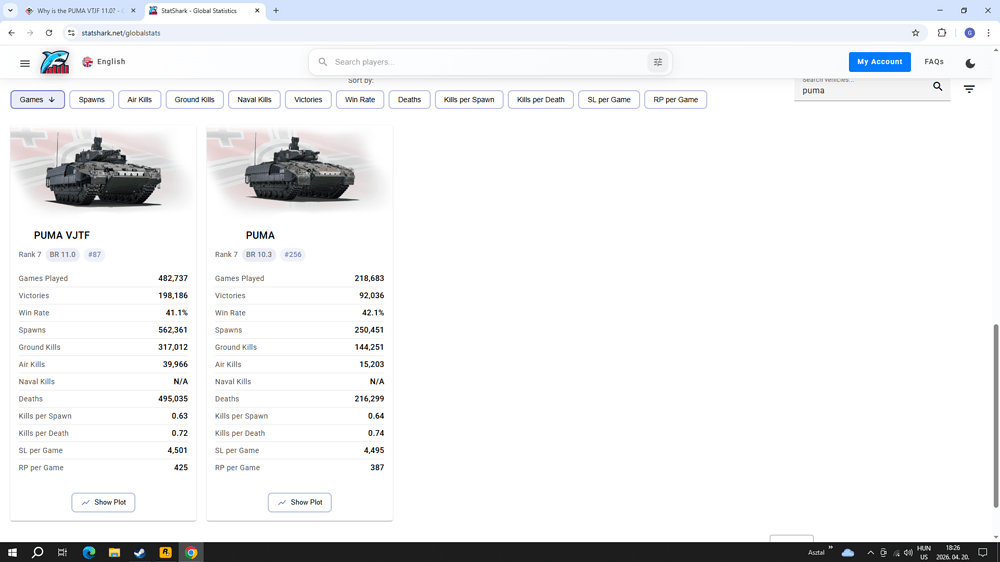Switch to the Why is the PUMA VJTF tab
The image size is (1000, 562).
point(79,11)
